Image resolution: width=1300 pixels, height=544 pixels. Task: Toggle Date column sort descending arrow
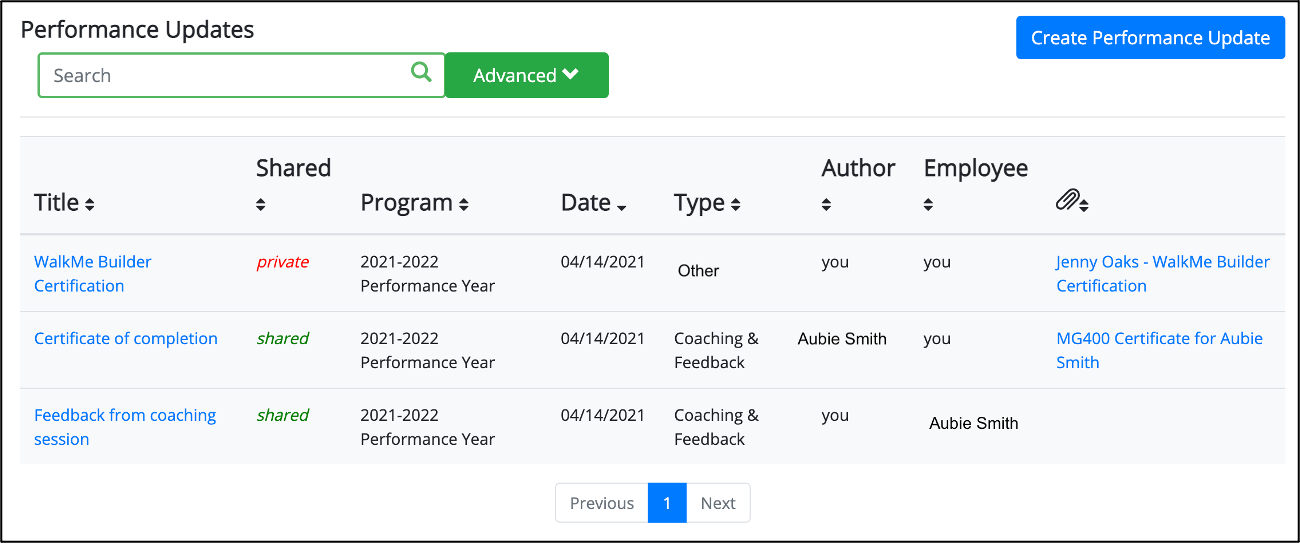click(622, 207)
